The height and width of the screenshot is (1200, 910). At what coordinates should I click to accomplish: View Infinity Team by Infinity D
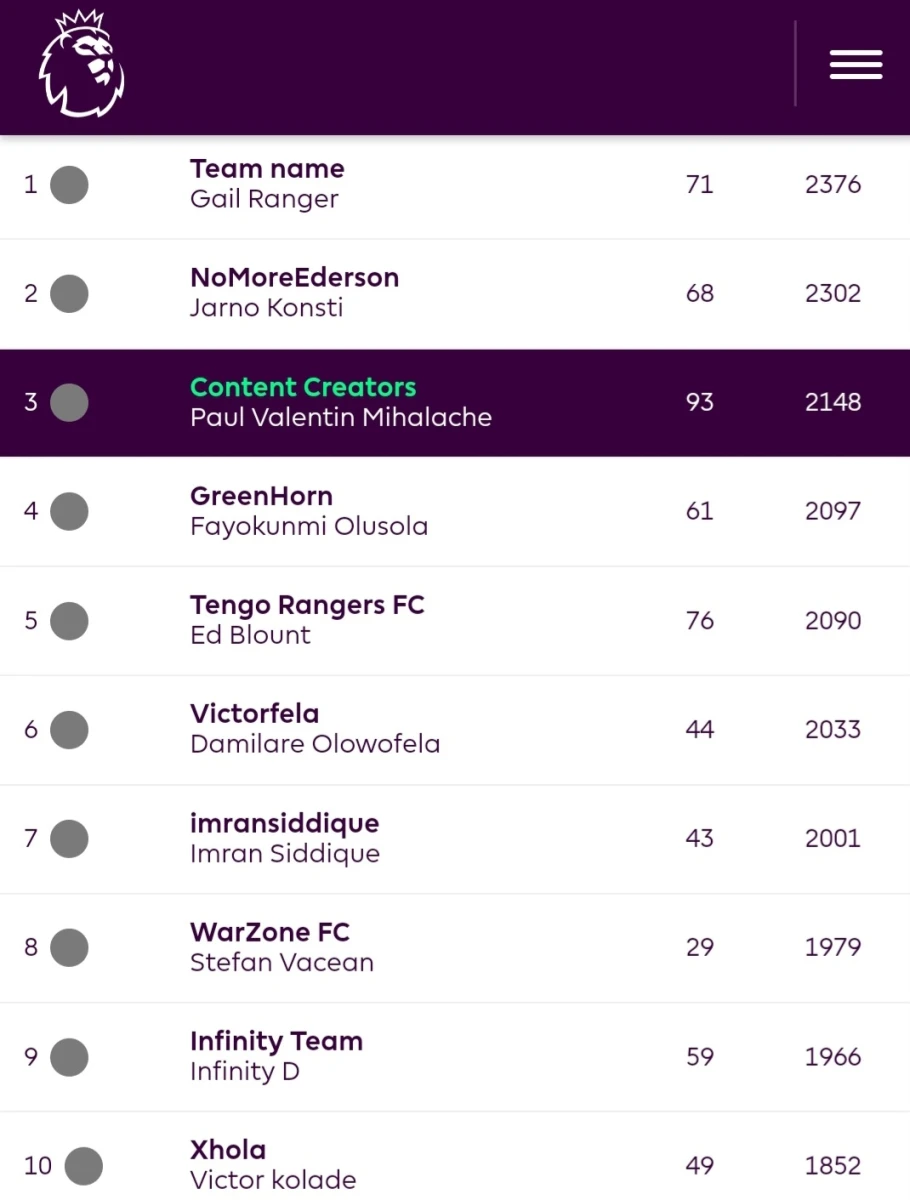(x=276, y=1041)
